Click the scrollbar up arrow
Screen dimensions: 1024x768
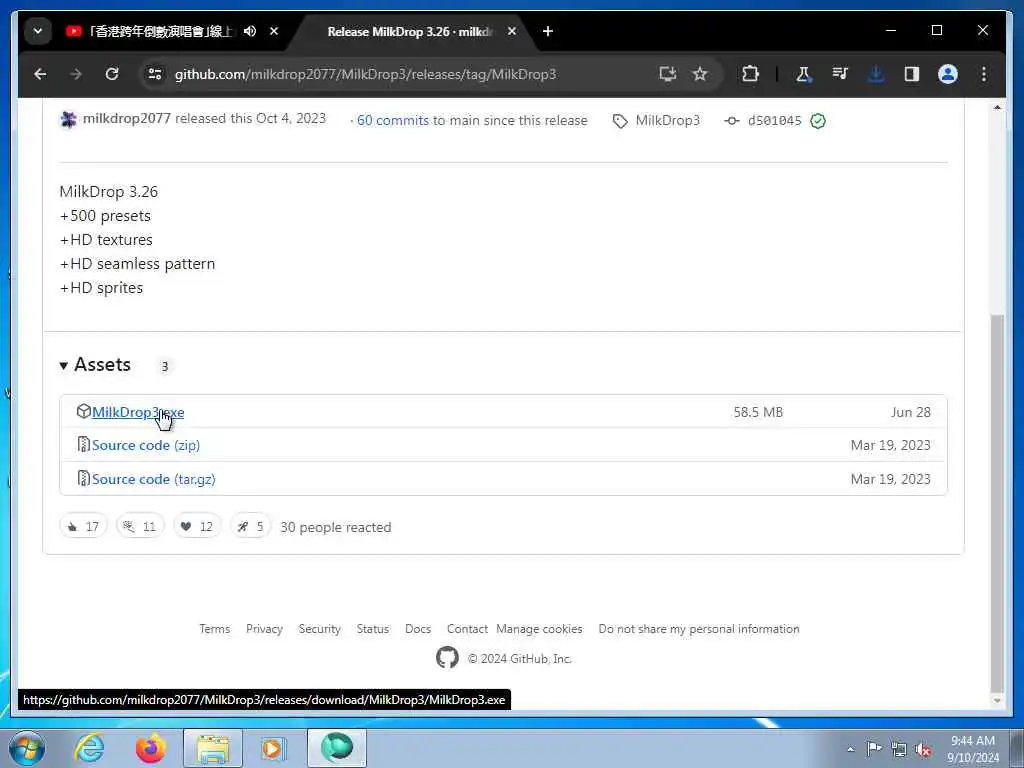(997, 107)
